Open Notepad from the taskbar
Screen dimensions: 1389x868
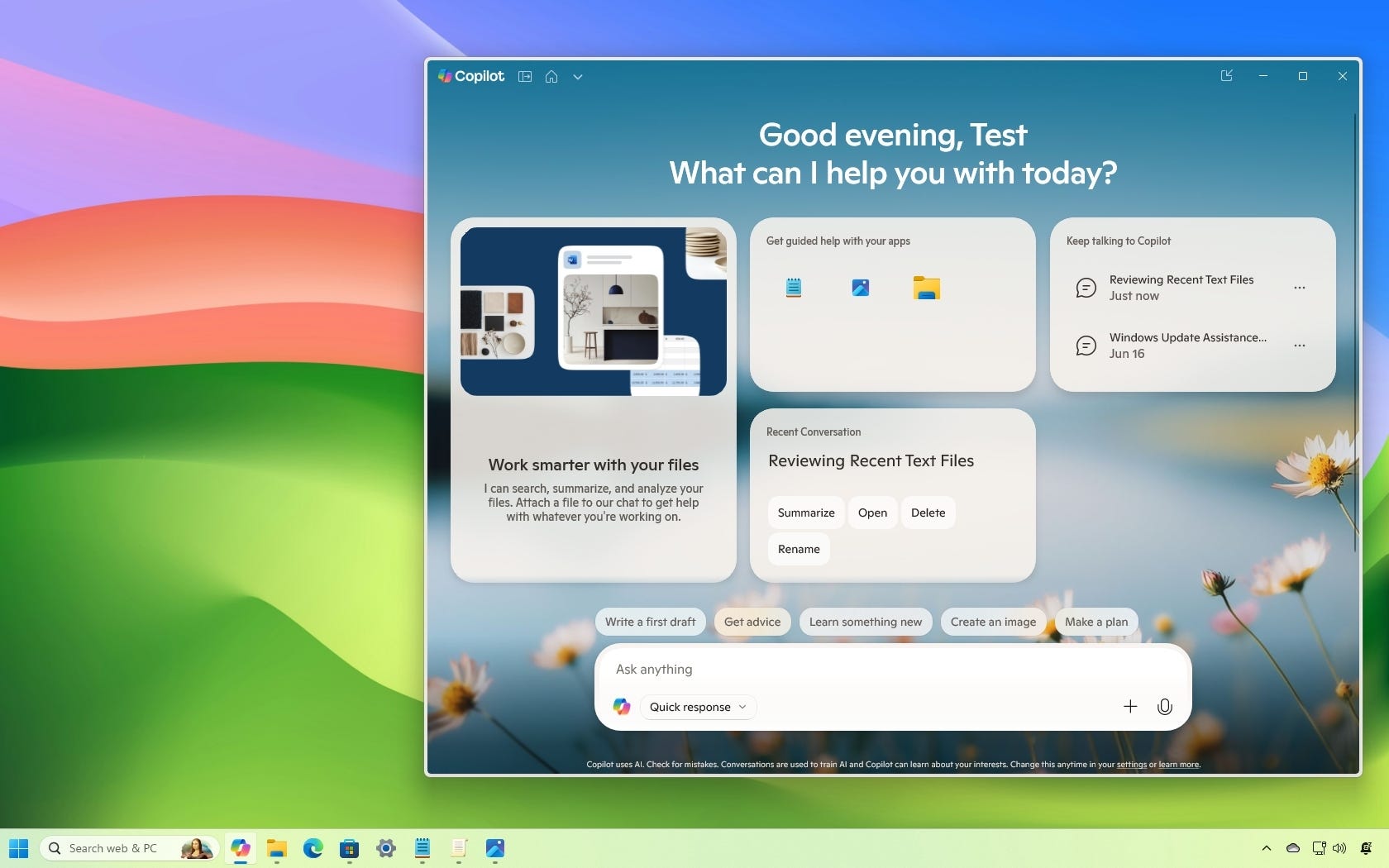click(422, 848)
